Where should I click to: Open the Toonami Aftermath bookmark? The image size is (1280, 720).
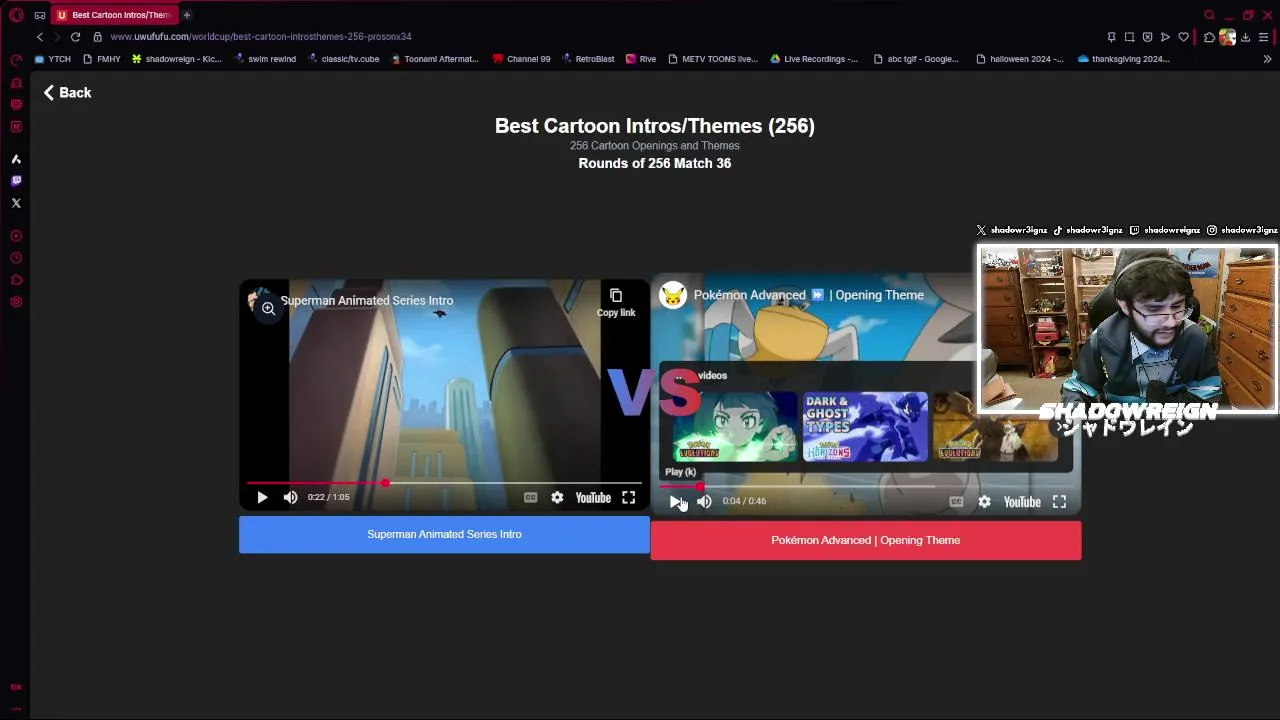click(x=435, y=59)
